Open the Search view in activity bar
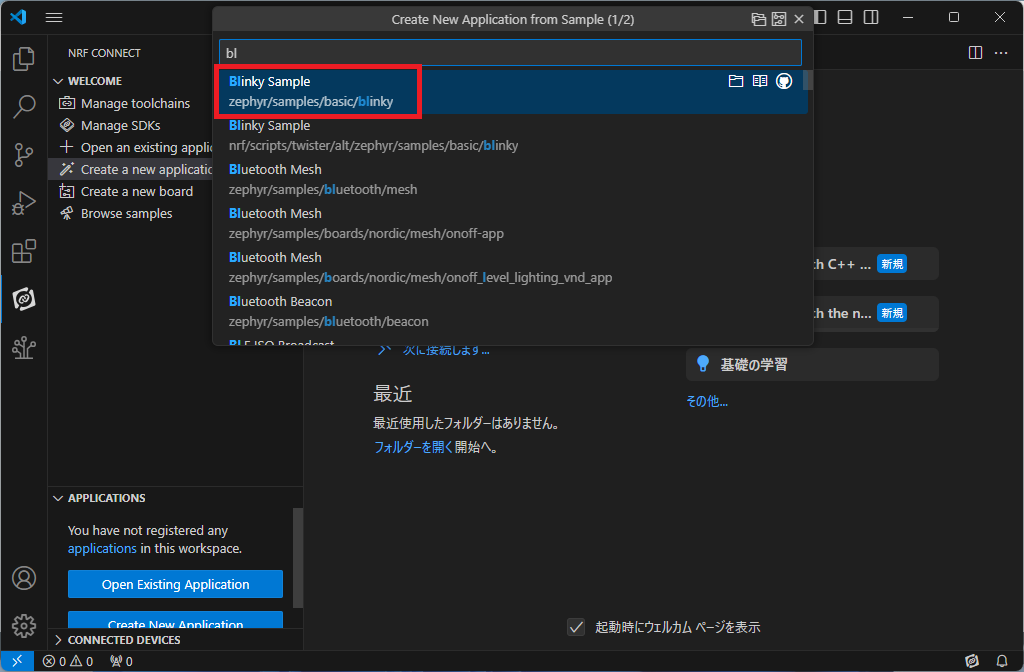 (x=24, y=106)
